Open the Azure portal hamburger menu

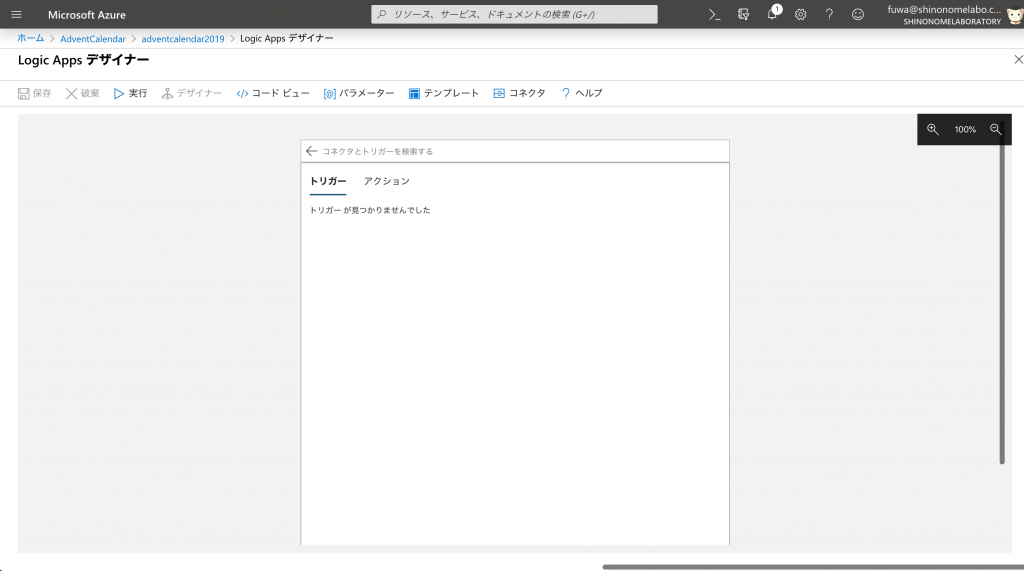point(16,14)
